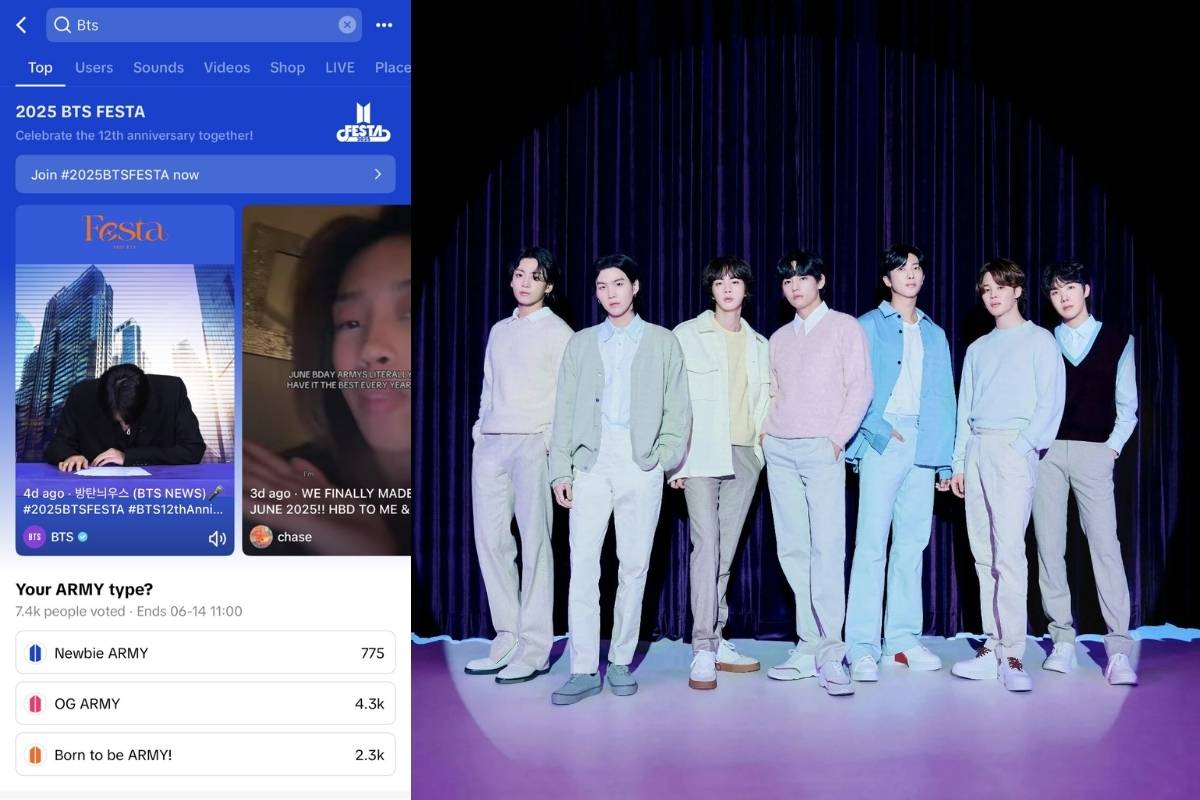The image size is (1200, 800).
Task: Vote for OG ARMY option
Action: click(205, 704)
